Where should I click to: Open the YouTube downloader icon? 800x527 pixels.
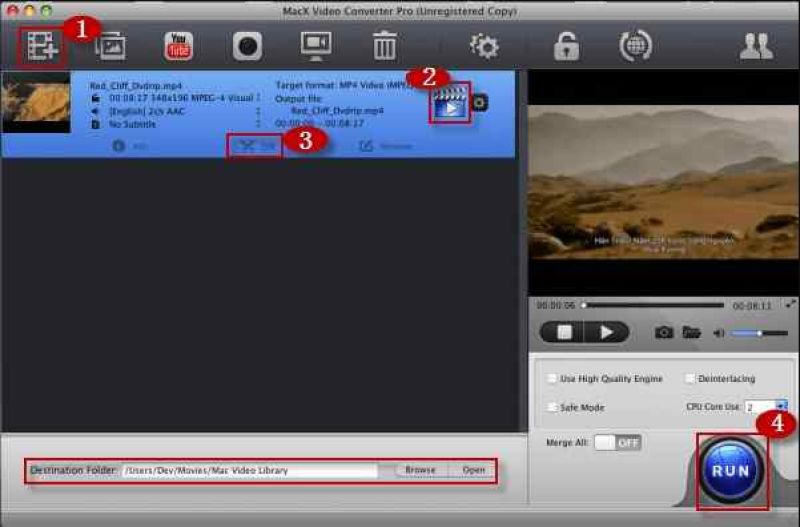point(179,46)
